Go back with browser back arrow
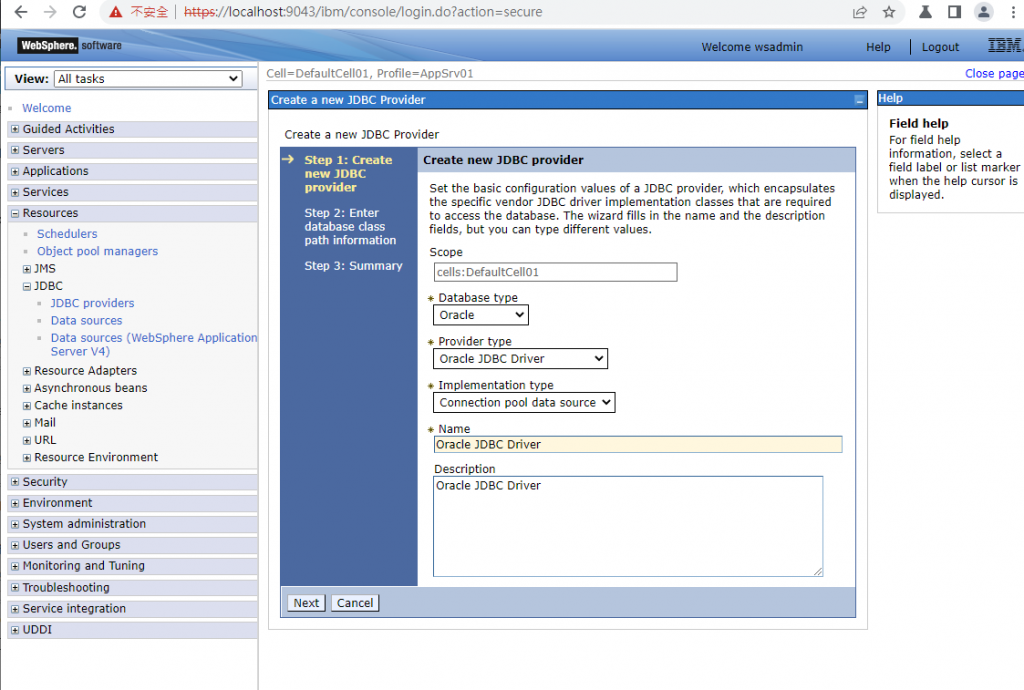 pyautogui.click(x=21, y=12)
